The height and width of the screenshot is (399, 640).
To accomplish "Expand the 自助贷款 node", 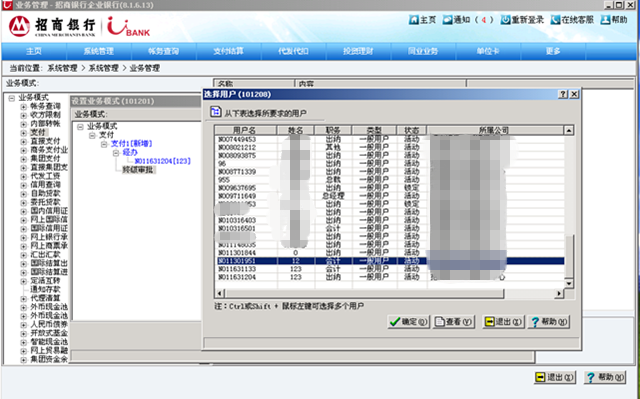I will pyautogui.click(x=23, y=194).
